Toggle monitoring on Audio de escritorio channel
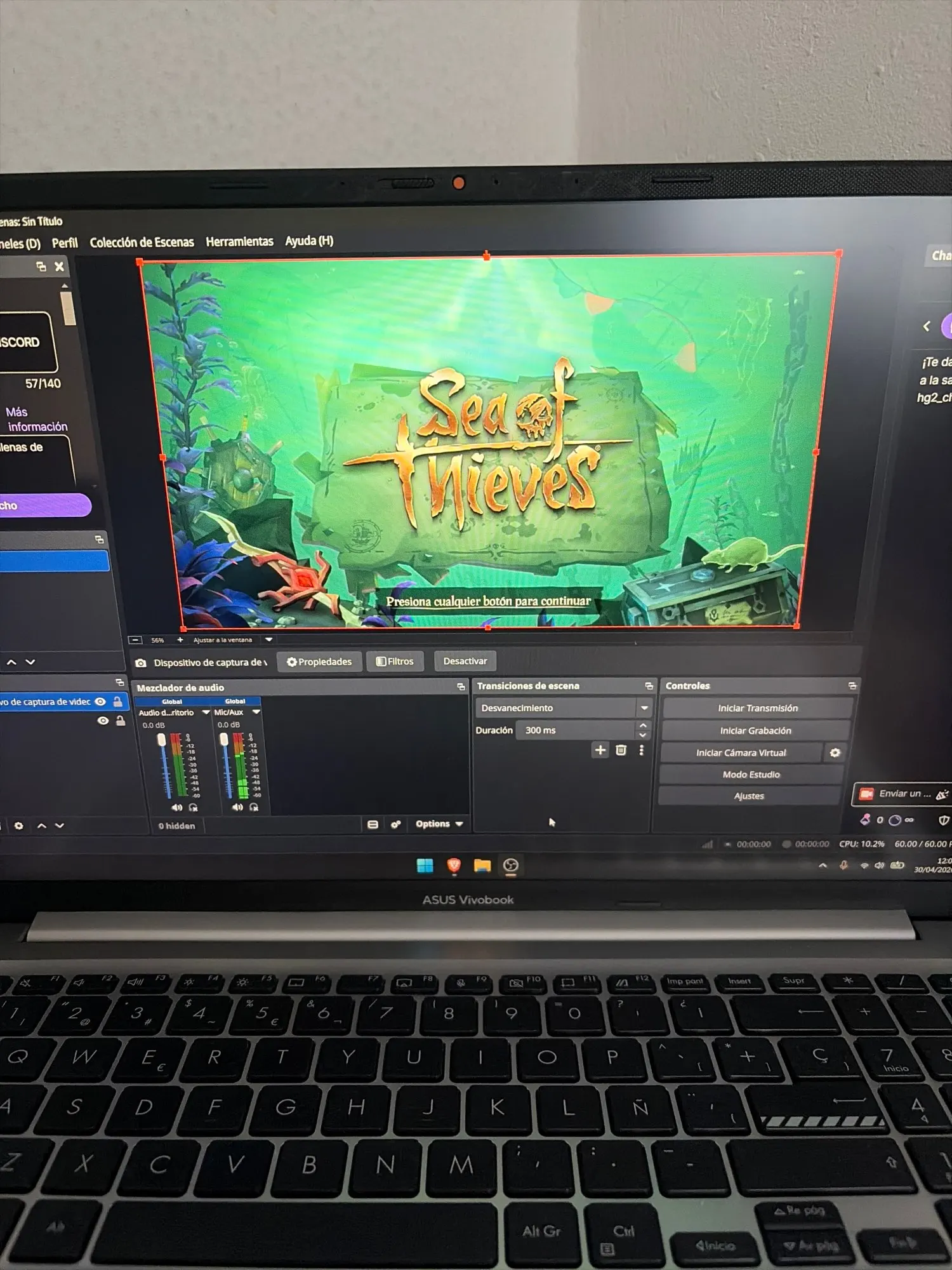 [193, 808]
